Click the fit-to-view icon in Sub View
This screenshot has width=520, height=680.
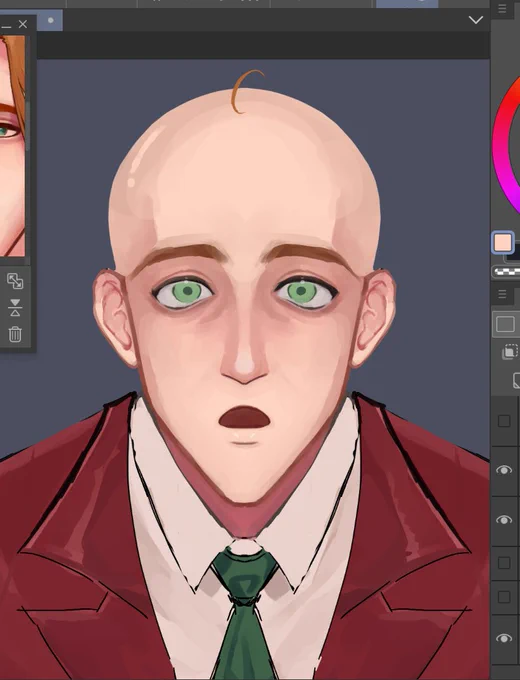coord(15,281)
